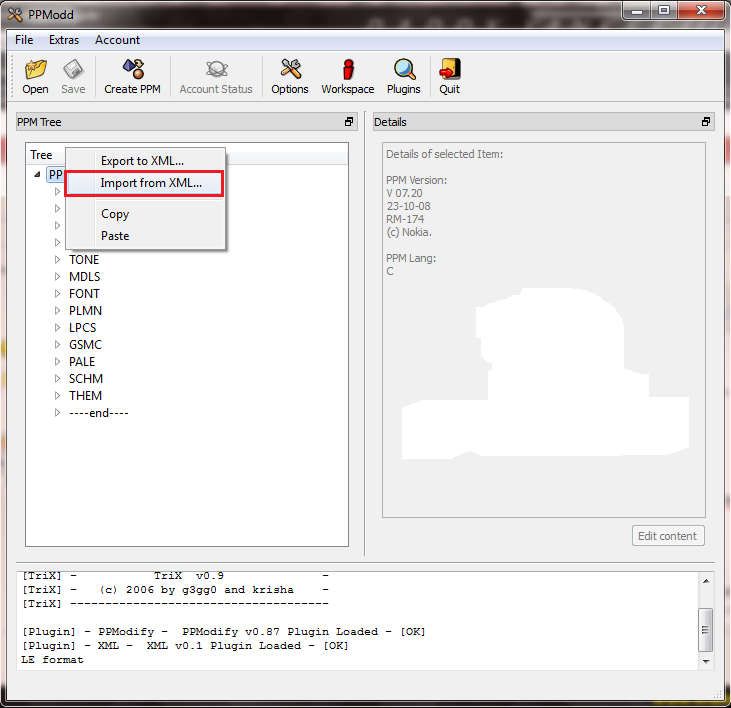Click log scrollbar down arrow

click(706, 661)
